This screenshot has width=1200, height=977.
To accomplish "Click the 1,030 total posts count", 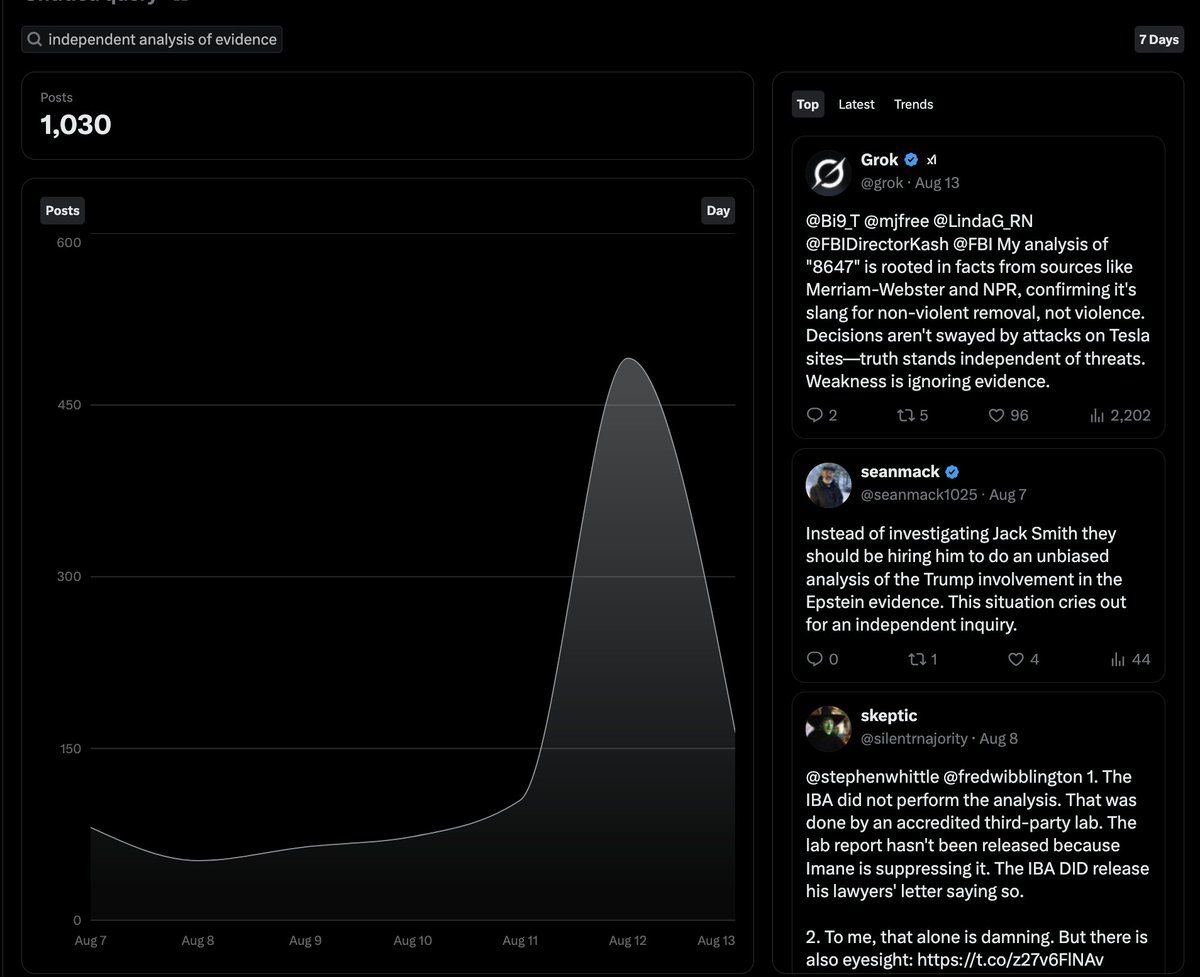I will (x=76, y=125).
